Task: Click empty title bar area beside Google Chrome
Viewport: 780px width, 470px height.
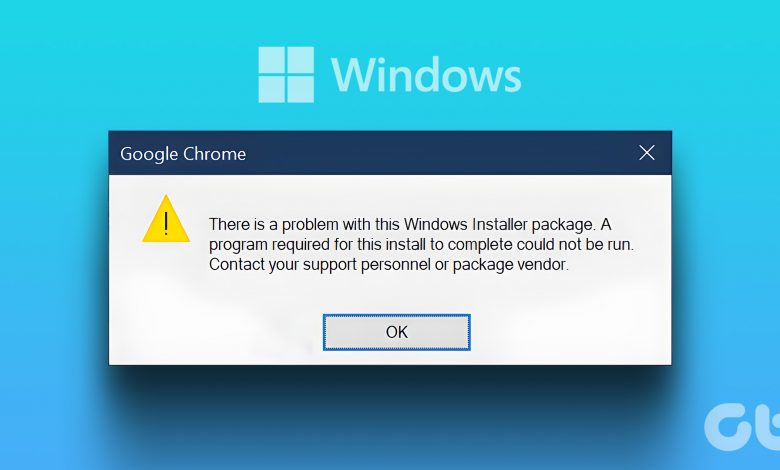Action: click(438, 153)
